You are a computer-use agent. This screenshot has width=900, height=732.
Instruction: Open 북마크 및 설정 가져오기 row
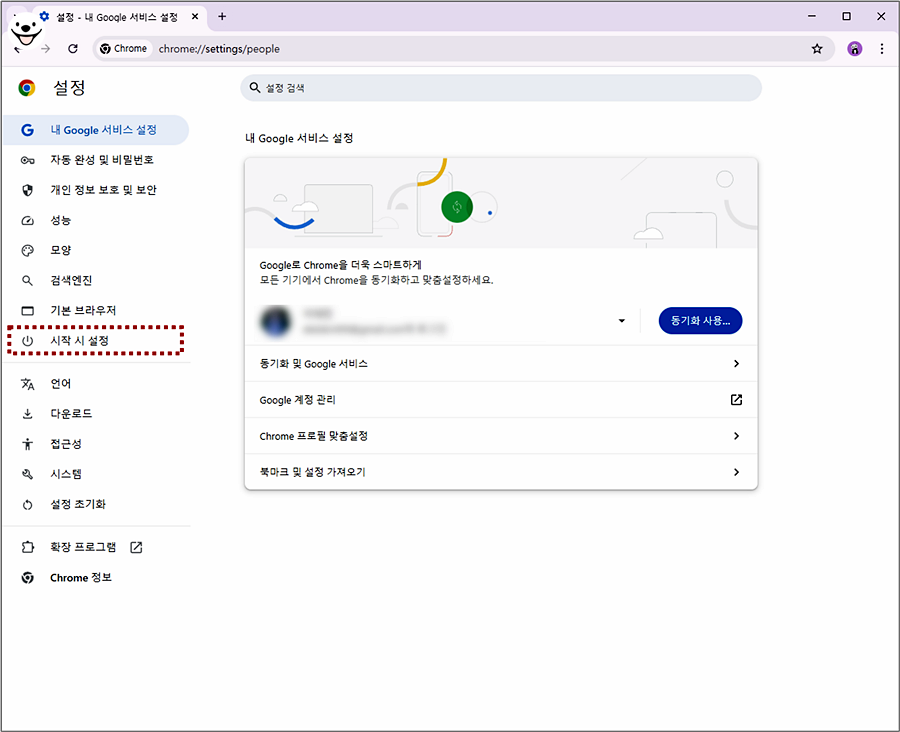click(501, 472)
